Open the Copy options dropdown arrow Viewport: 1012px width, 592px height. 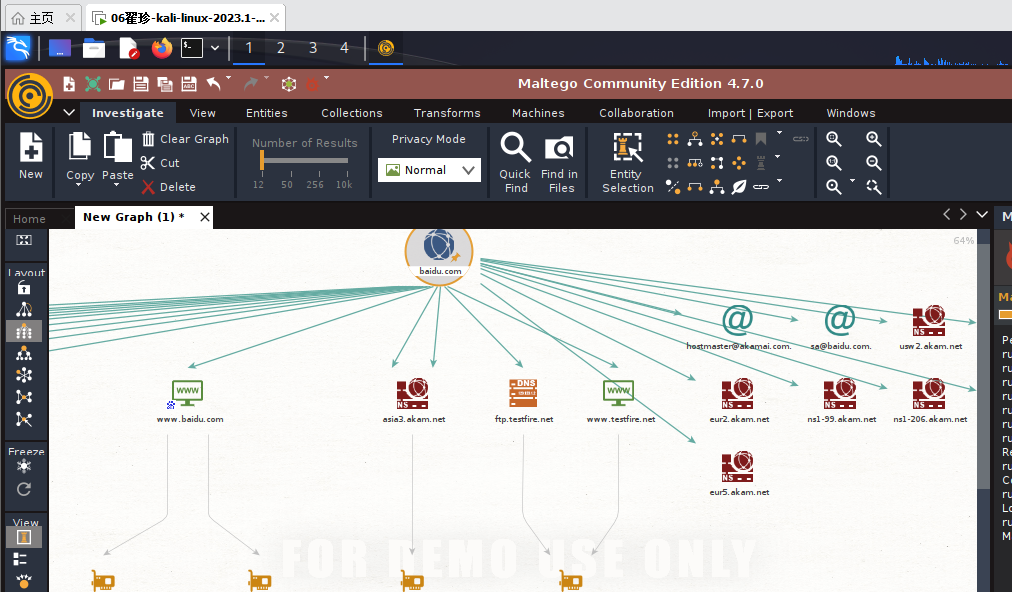coord(79,185)
